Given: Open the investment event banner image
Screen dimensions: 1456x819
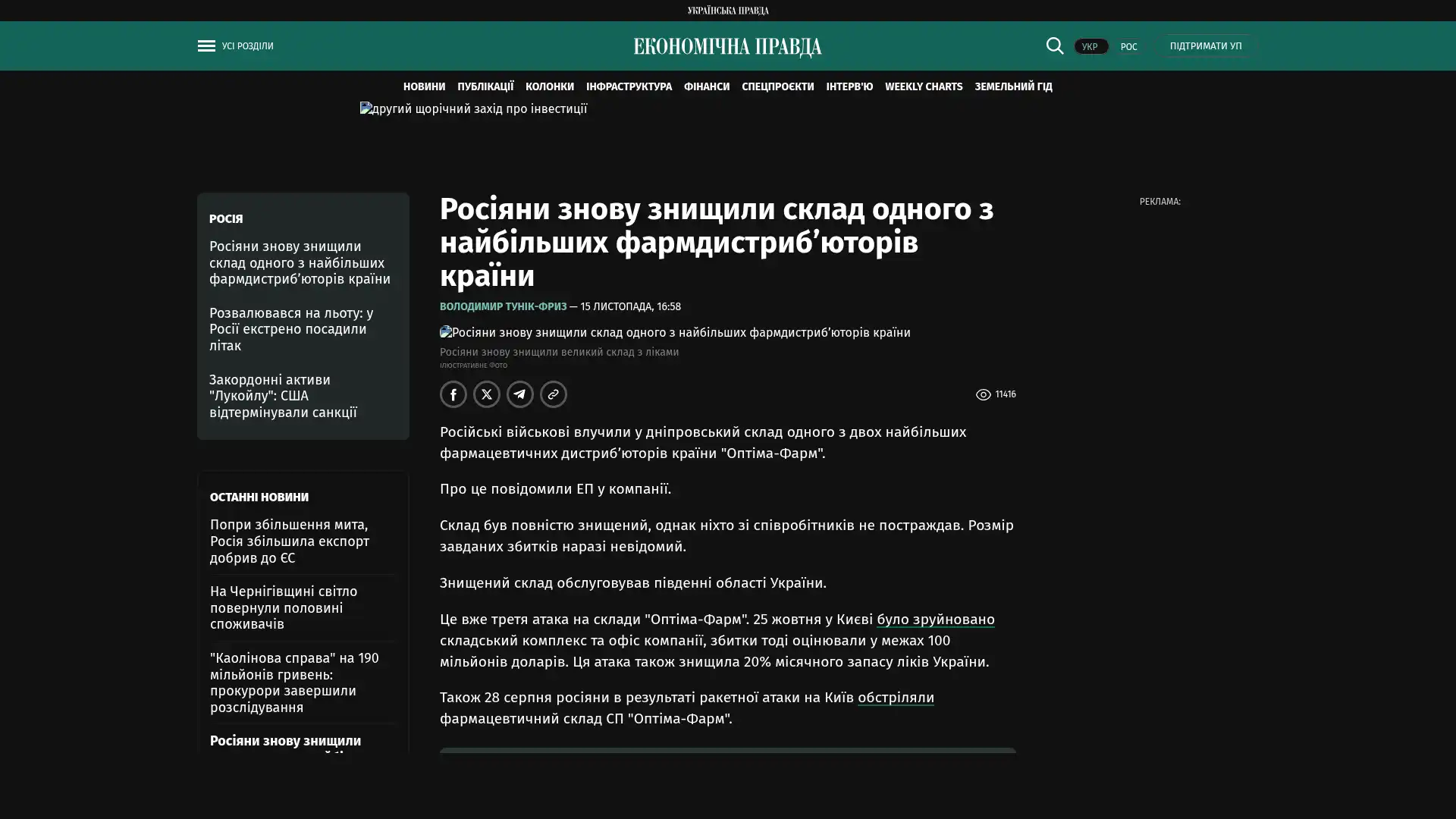Looking at the screenshot, I should tap(473, 109).
